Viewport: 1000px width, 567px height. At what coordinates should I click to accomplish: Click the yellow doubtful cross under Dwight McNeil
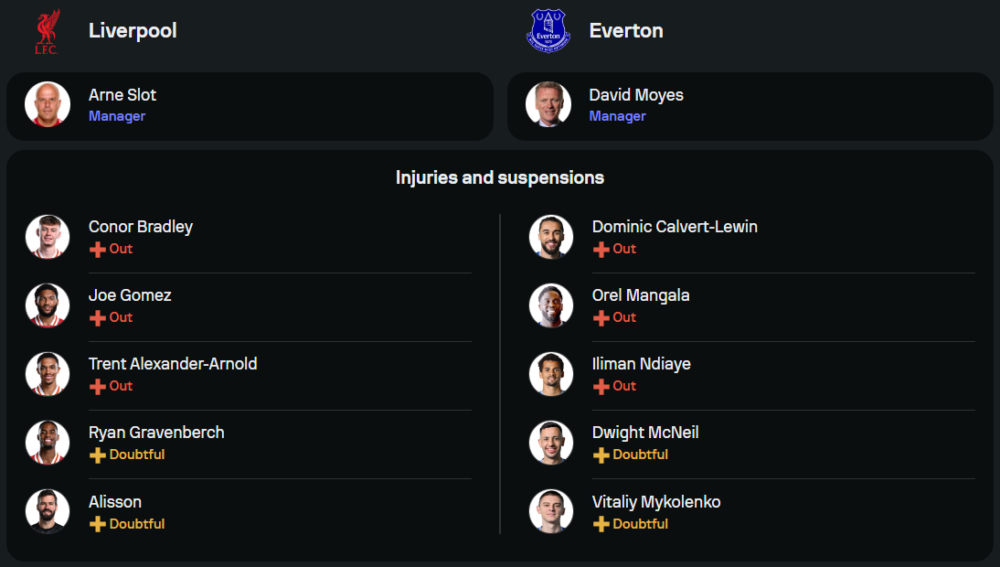[x=601, y=455]
